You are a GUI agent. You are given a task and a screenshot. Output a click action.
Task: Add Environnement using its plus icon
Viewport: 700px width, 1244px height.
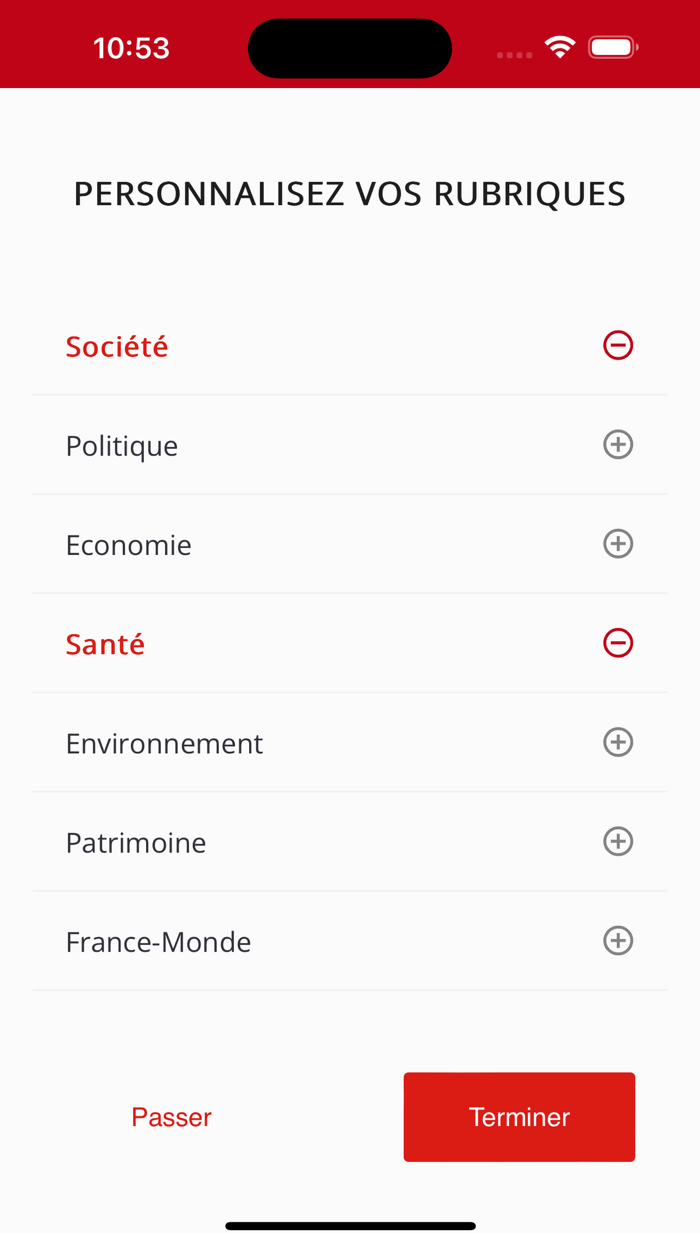click(x=618, y=742)
